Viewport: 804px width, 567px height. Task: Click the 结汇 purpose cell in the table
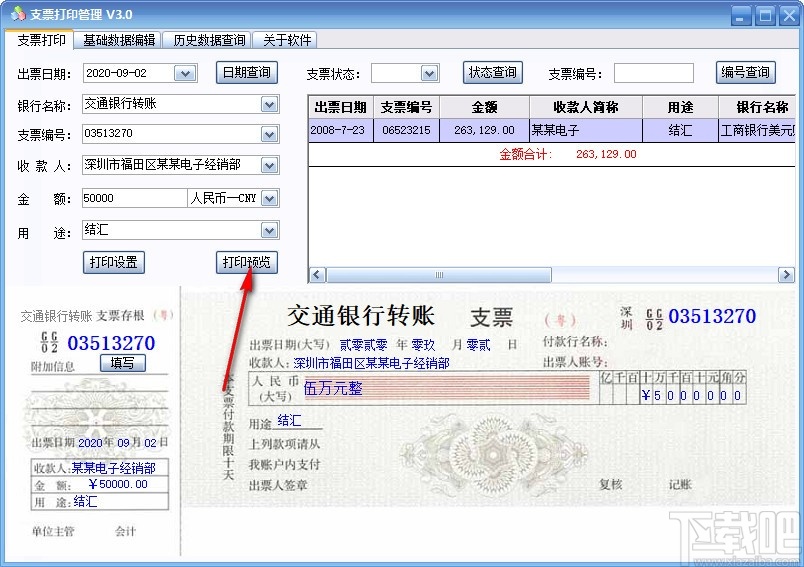coord(680,130)
